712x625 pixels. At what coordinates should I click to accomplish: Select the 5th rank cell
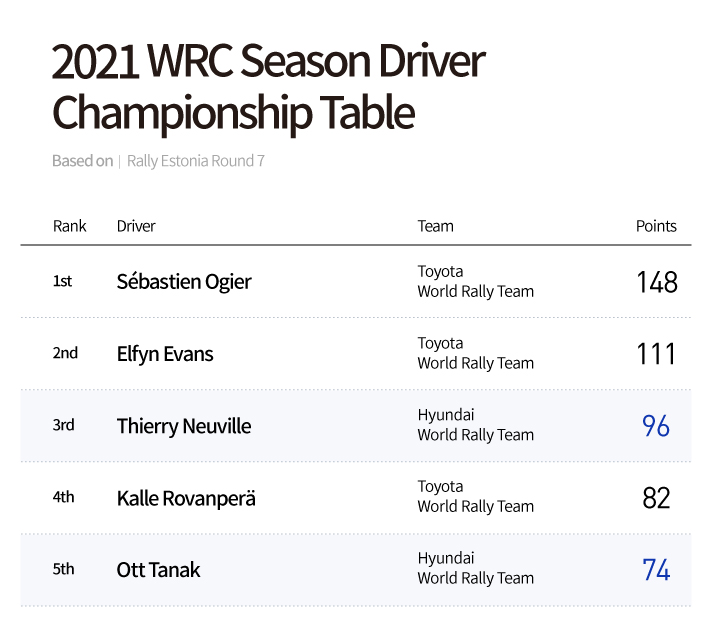pos(63,570)
